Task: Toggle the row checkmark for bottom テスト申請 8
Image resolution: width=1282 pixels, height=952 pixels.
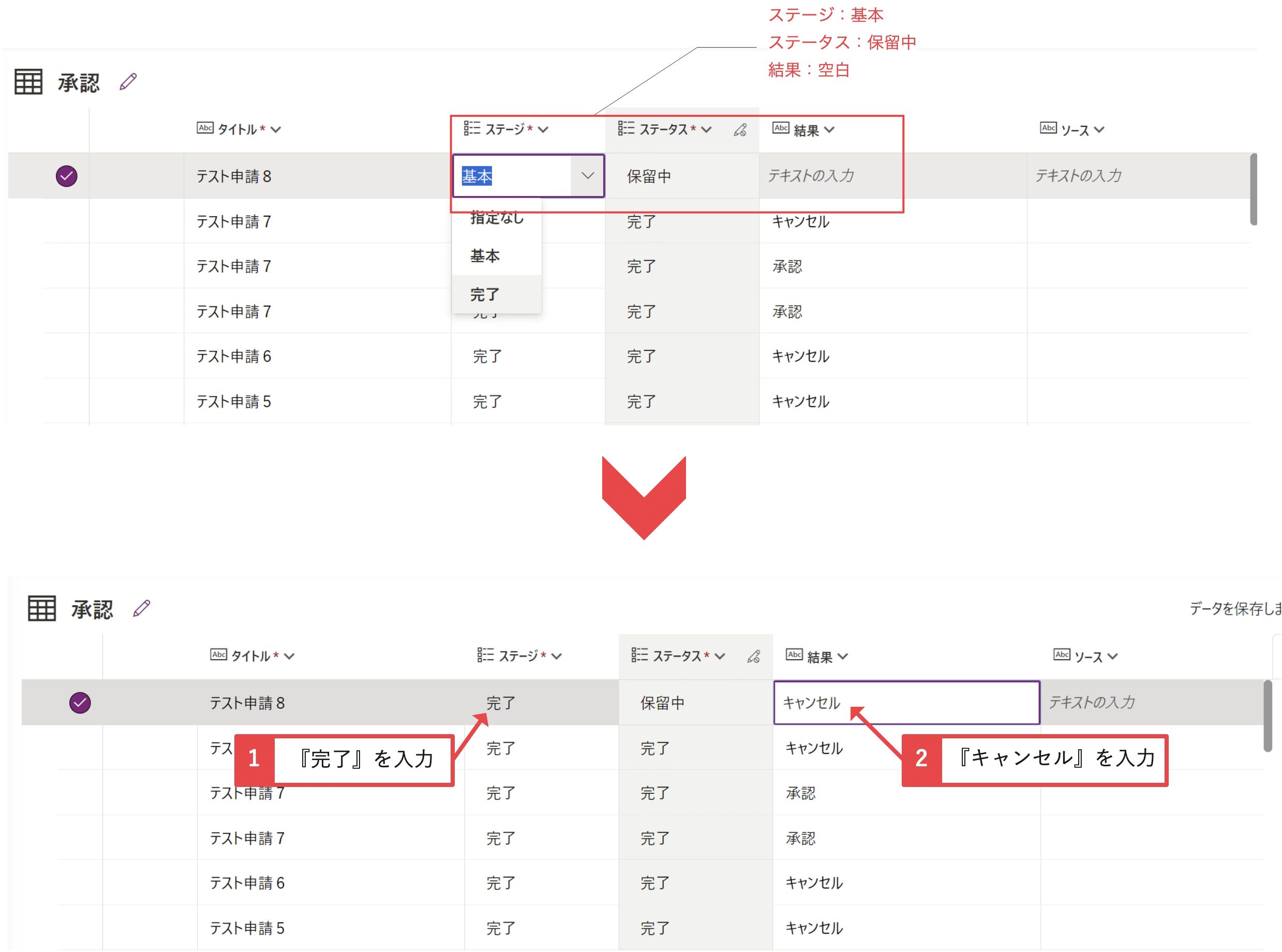Action: pyautogui.click(x=80, y=703)
